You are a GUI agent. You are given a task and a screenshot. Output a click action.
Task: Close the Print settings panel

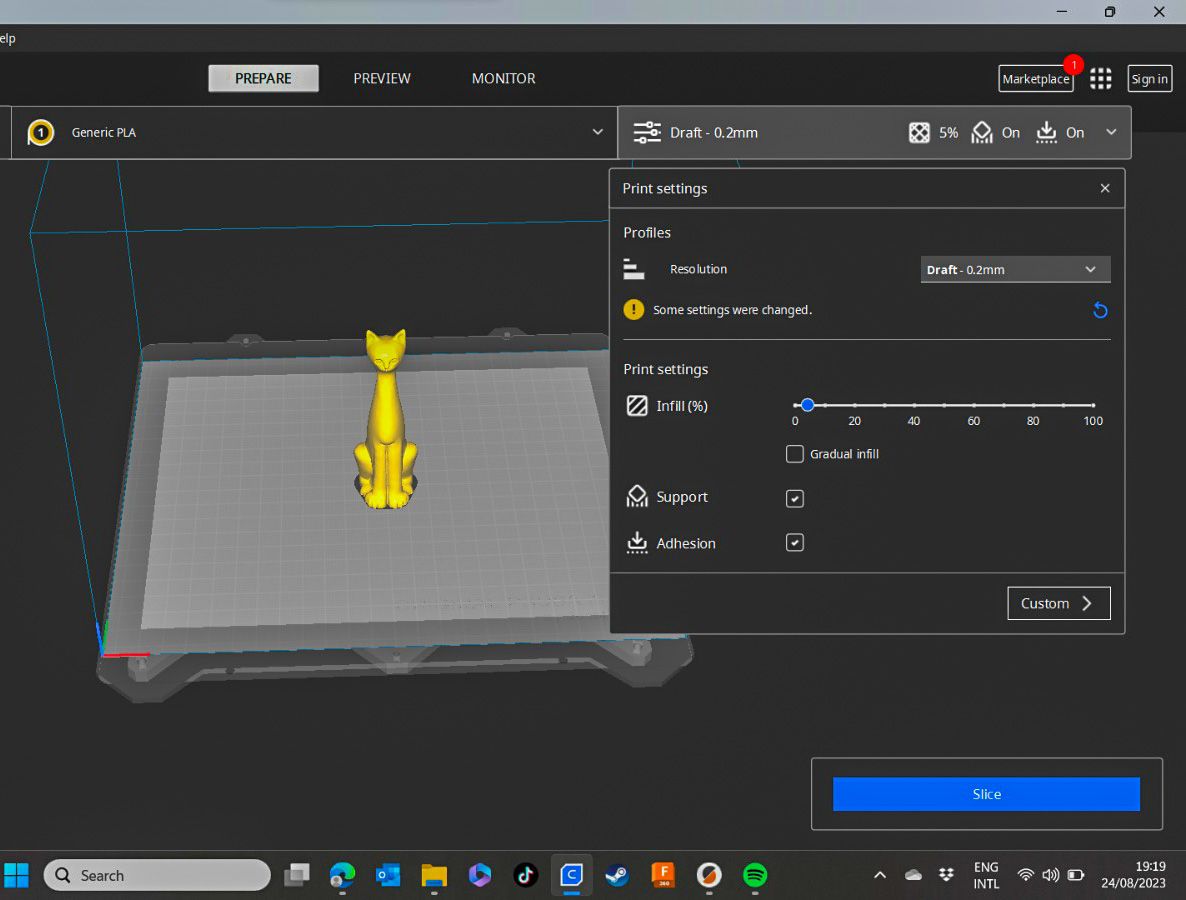[1105, 188]
